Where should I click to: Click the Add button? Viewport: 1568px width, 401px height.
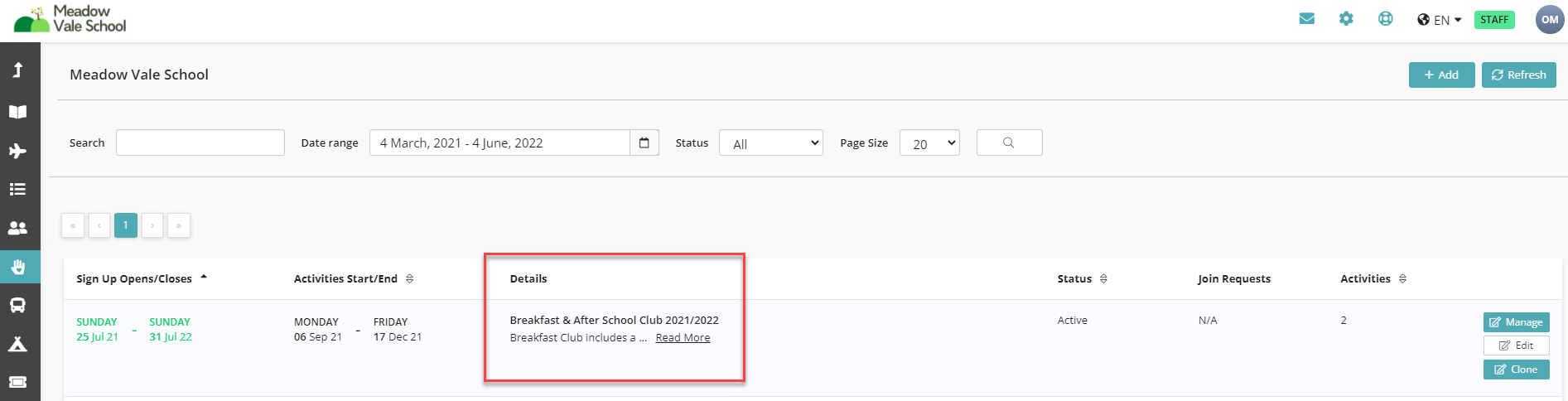pyautogui.click(x=1441, y=75)
